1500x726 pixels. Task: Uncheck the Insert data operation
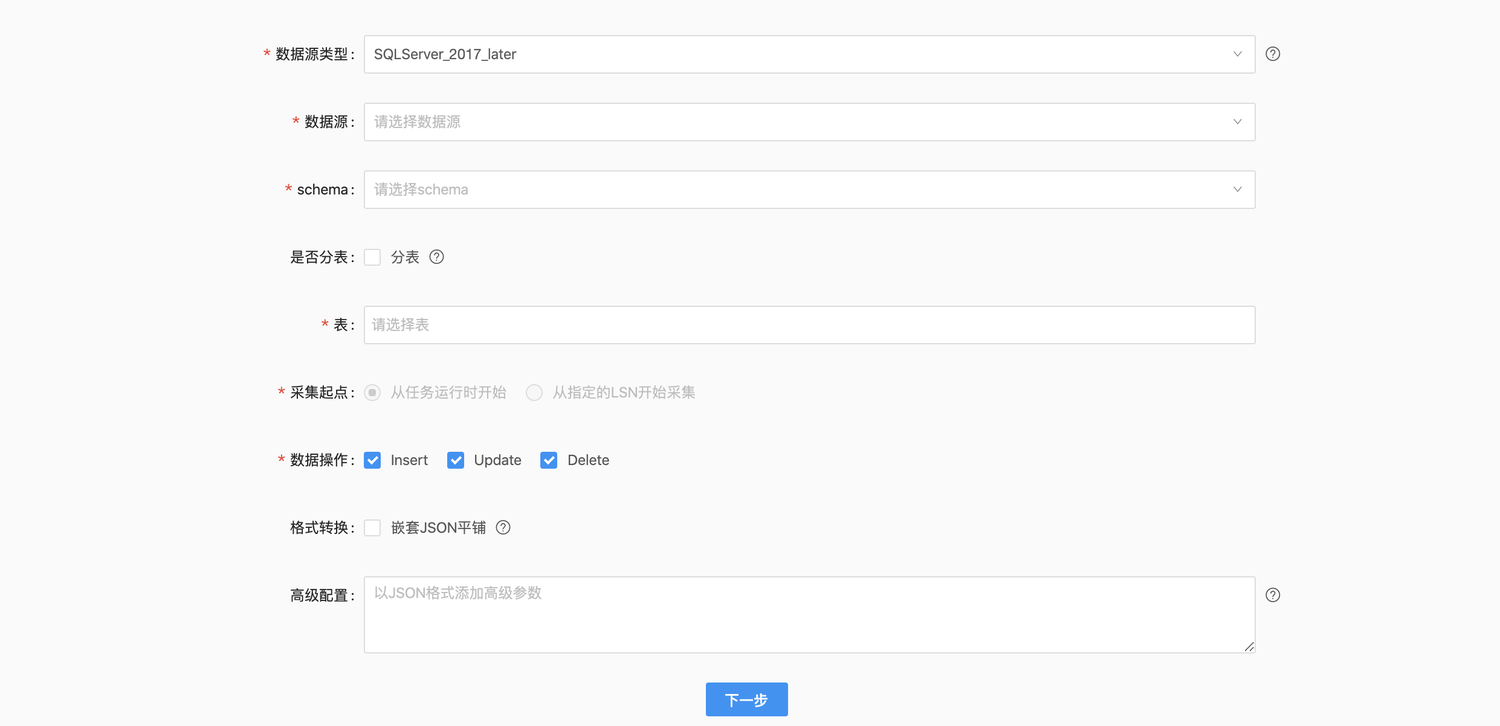(373, 460)
